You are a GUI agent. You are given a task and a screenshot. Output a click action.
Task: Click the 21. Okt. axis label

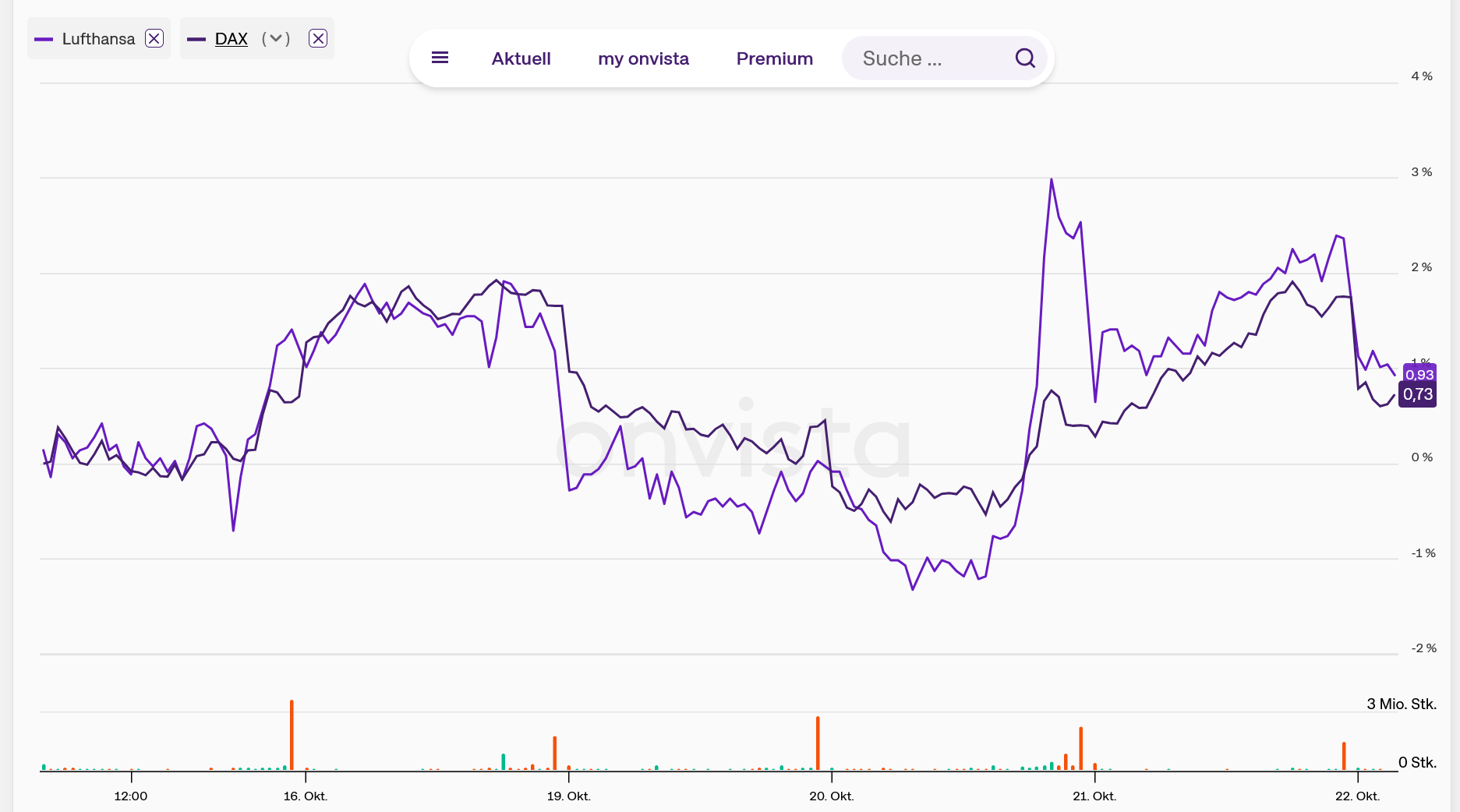[1094, 796]
